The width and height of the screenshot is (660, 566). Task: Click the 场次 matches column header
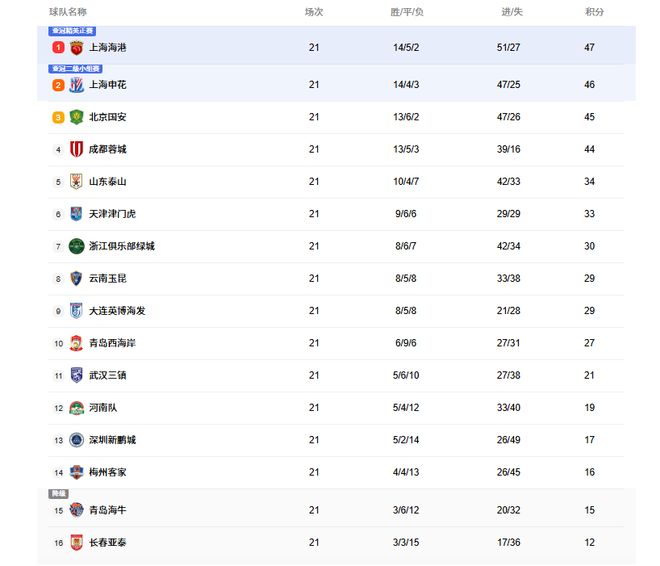point(314,12)
